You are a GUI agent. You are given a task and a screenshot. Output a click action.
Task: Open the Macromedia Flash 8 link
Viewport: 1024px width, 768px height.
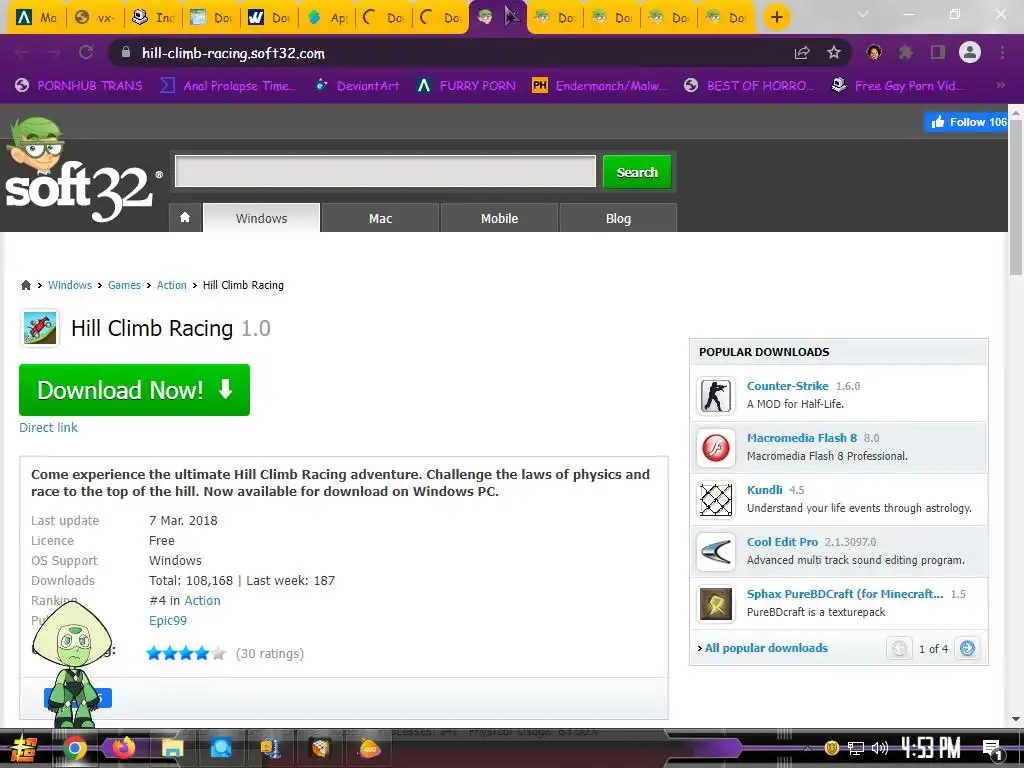click(802, 438)
